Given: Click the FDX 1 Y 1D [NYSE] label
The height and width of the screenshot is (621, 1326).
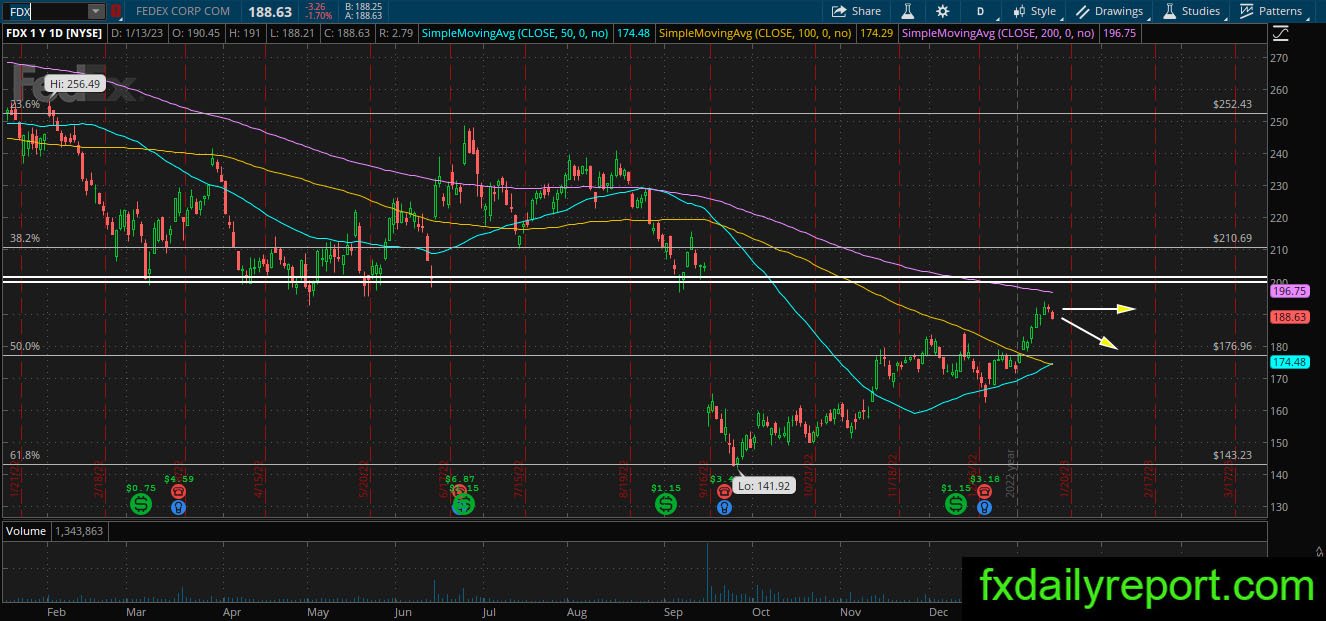Looking at the screenshot, I should [55, 34].
